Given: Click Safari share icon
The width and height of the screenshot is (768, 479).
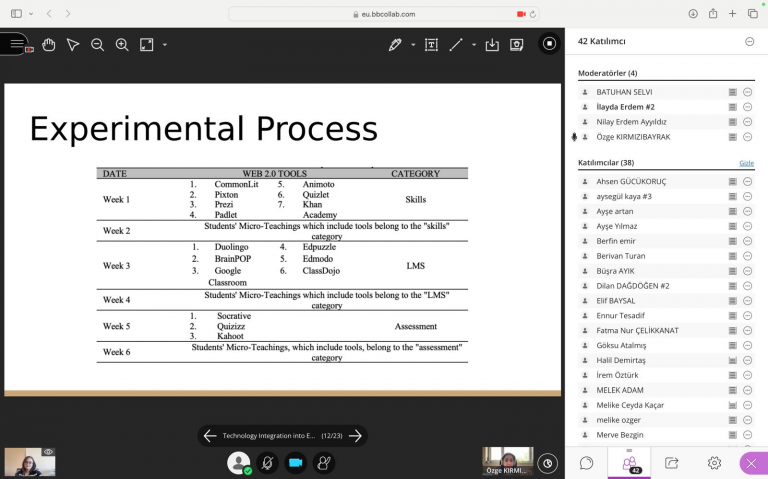Looking at the screenshot, I should tap(713, 14).
